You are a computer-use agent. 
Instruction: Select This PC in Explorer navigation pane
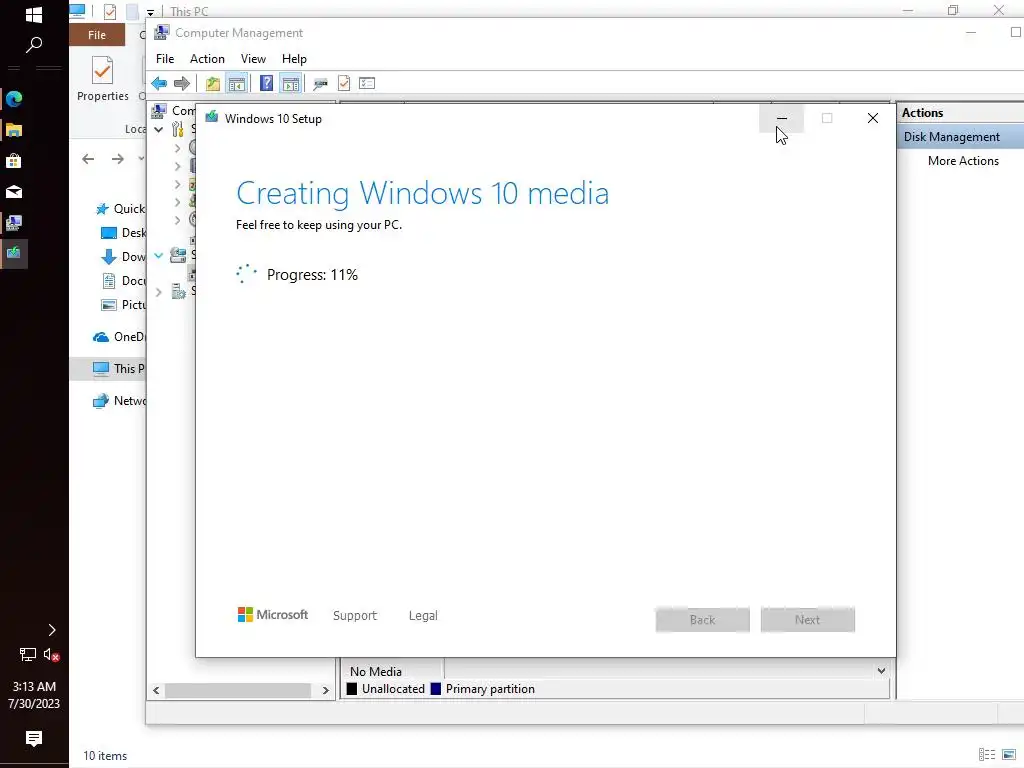pyautogui.click(x=108, y=368)
